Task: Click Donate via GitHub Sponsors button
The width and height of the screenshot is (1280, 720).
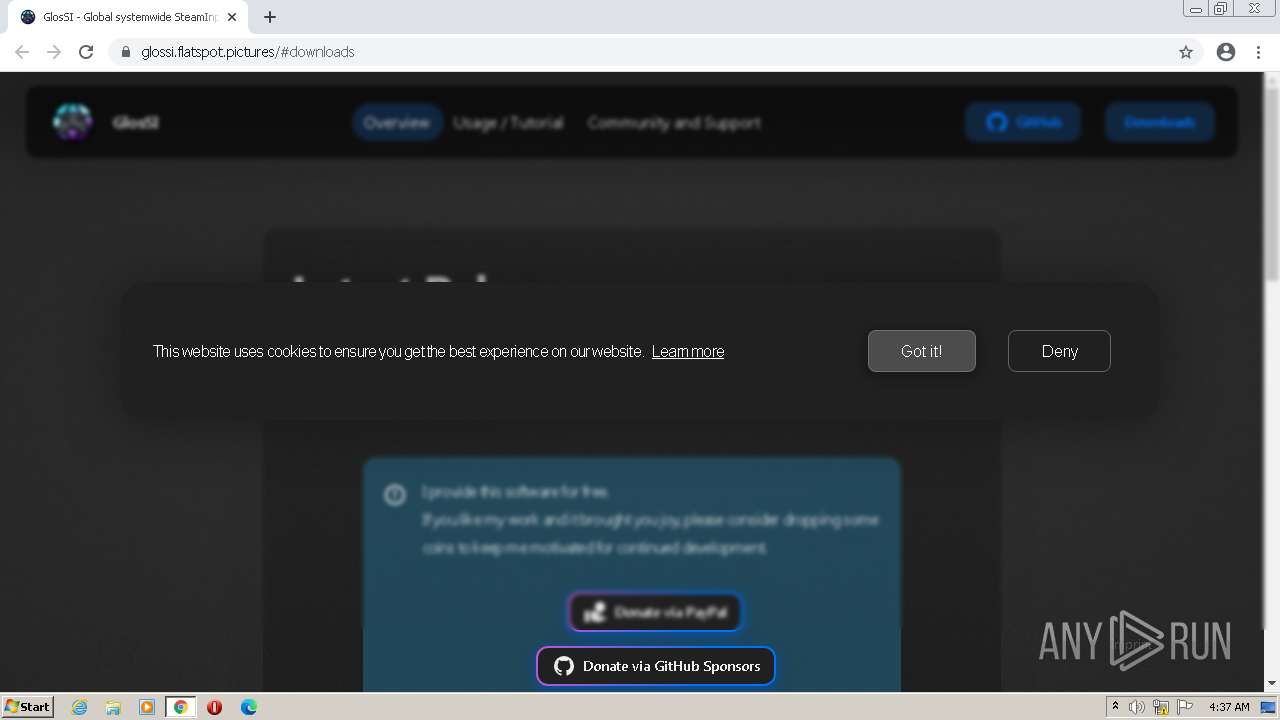Action: point(656,666)
